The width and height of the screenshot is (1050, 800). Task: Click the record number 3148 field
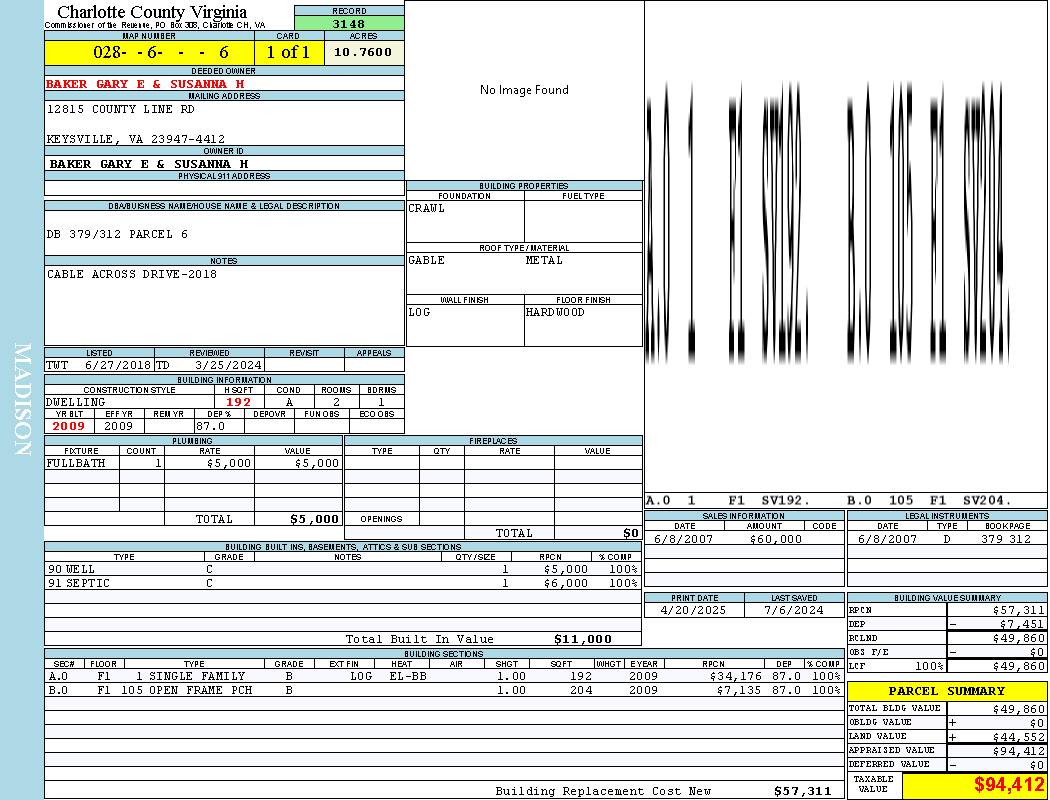click(349, 24)
